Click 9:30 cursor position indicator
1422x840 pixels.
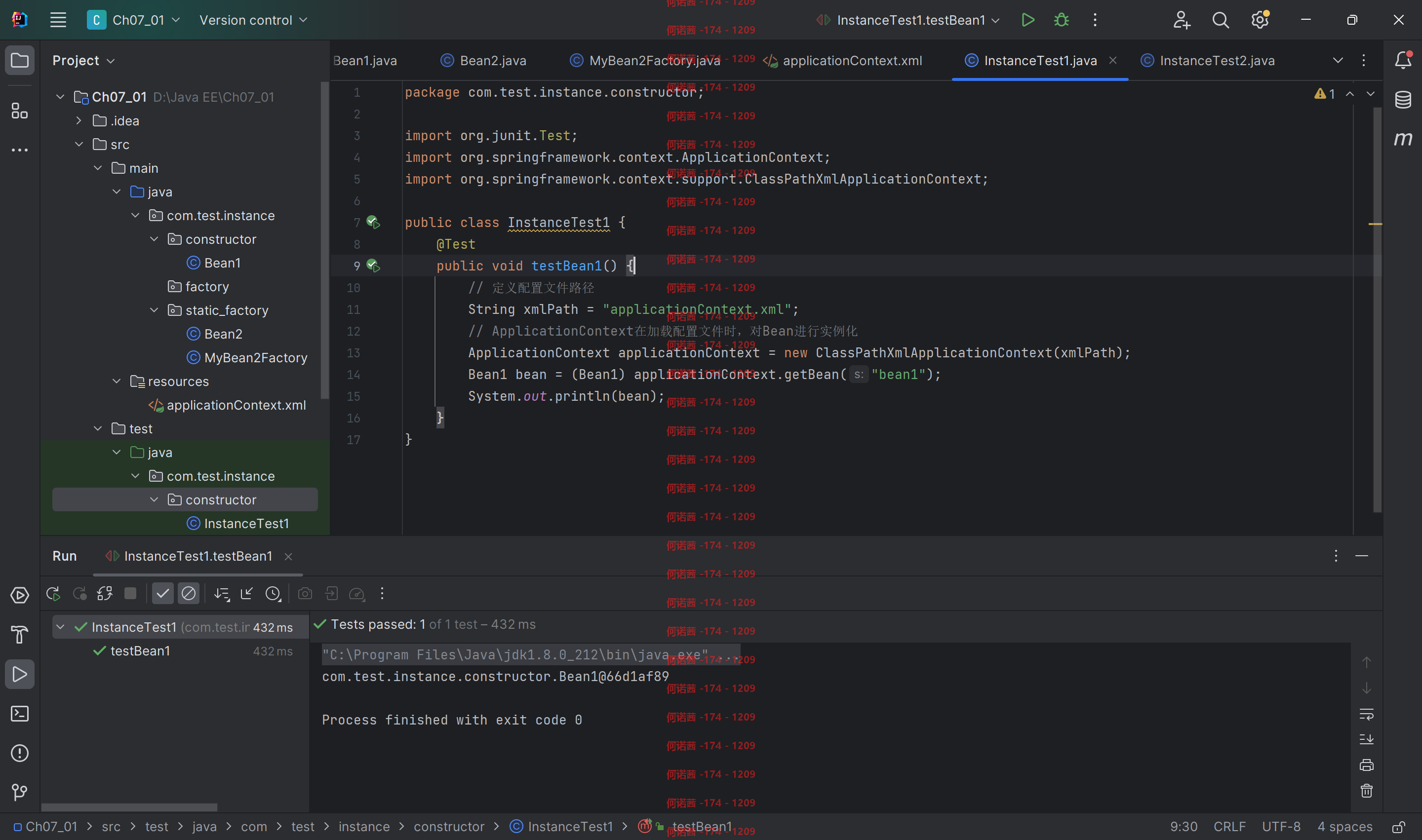(1184, 827)
